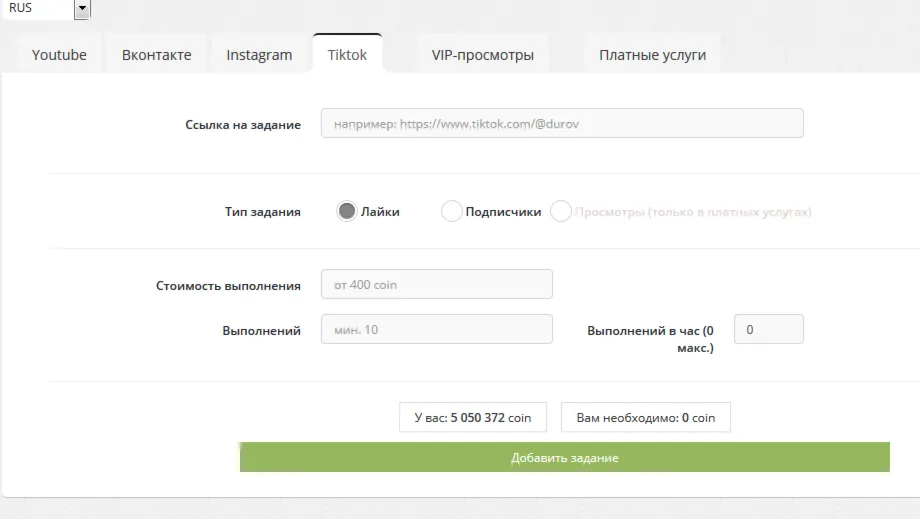This screenshot has height=519, width=920.
Task: Select the Instagram tab
Action: 259,55
